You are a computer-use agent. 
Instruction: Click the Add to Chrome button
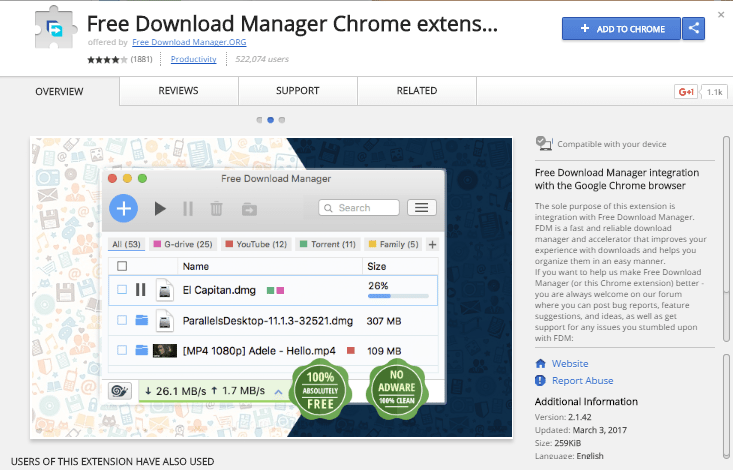(621, 29)
